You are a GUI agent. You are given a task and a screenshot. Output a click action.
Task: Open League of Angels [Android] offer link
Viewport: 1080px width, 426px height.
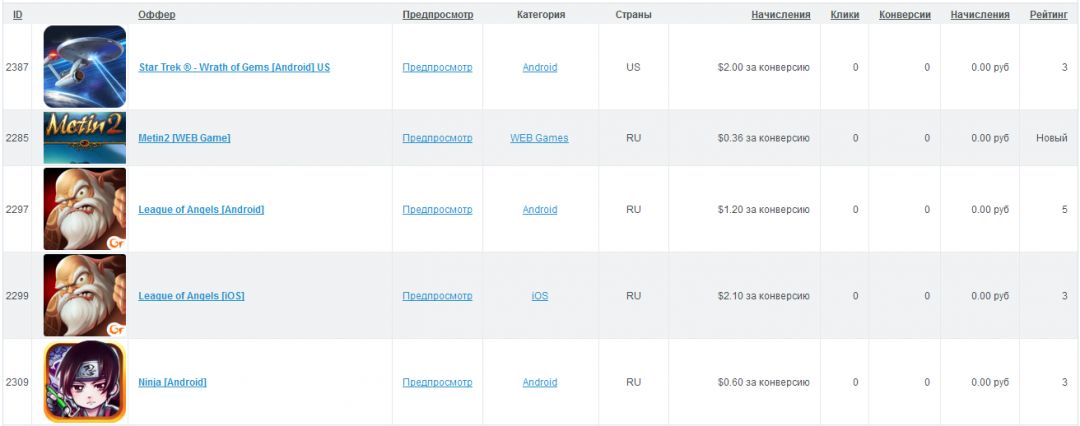coord(201,210)
